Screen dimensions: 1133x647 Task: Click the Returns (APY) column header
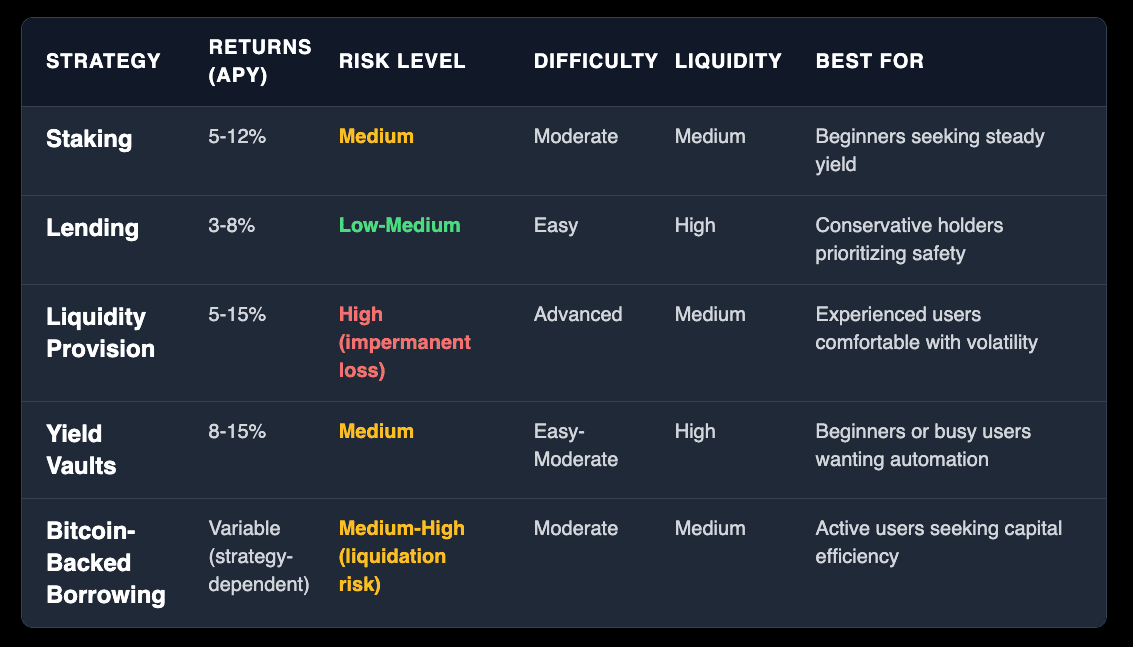pyautogui.click(x=260, y=61)
